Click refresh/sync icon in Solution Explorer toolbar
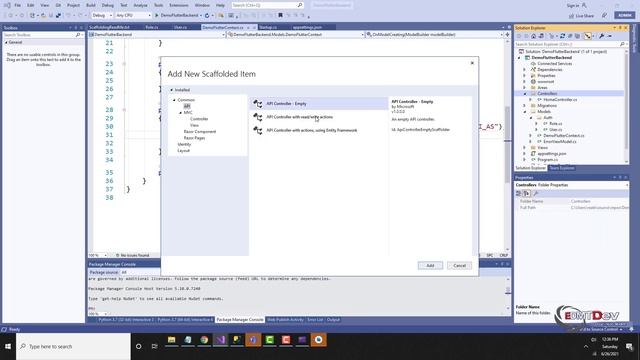 [562, 36]
